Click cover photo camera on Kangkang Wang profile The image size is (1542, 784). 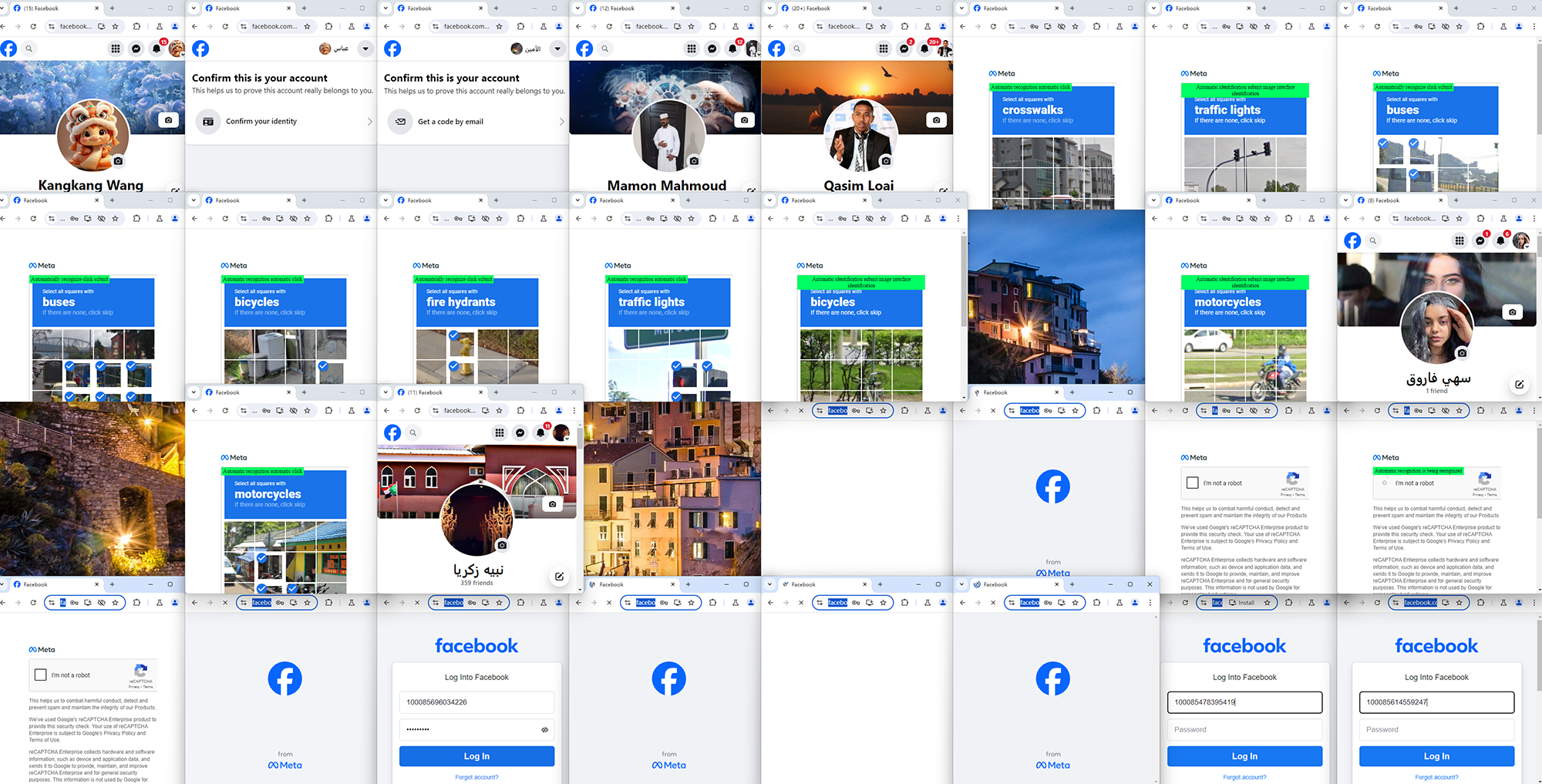click(x=168, y=120)
